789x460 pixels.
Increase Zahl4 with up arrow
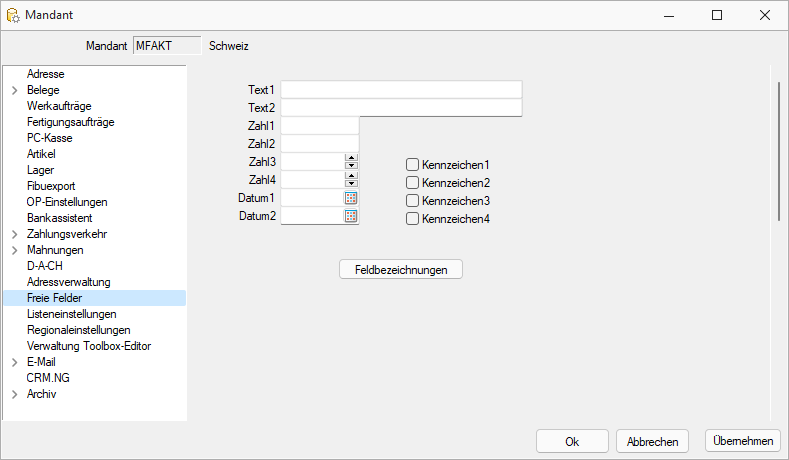351,176
